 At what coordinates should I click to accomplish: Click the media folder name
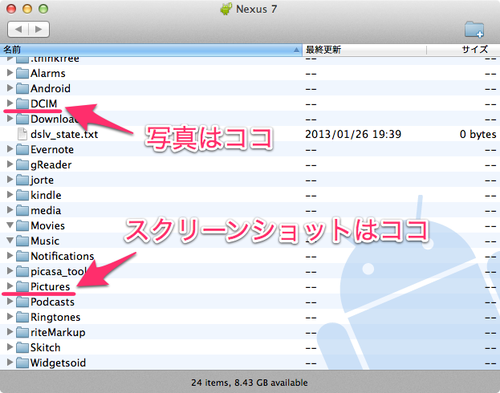coord(46,211)
